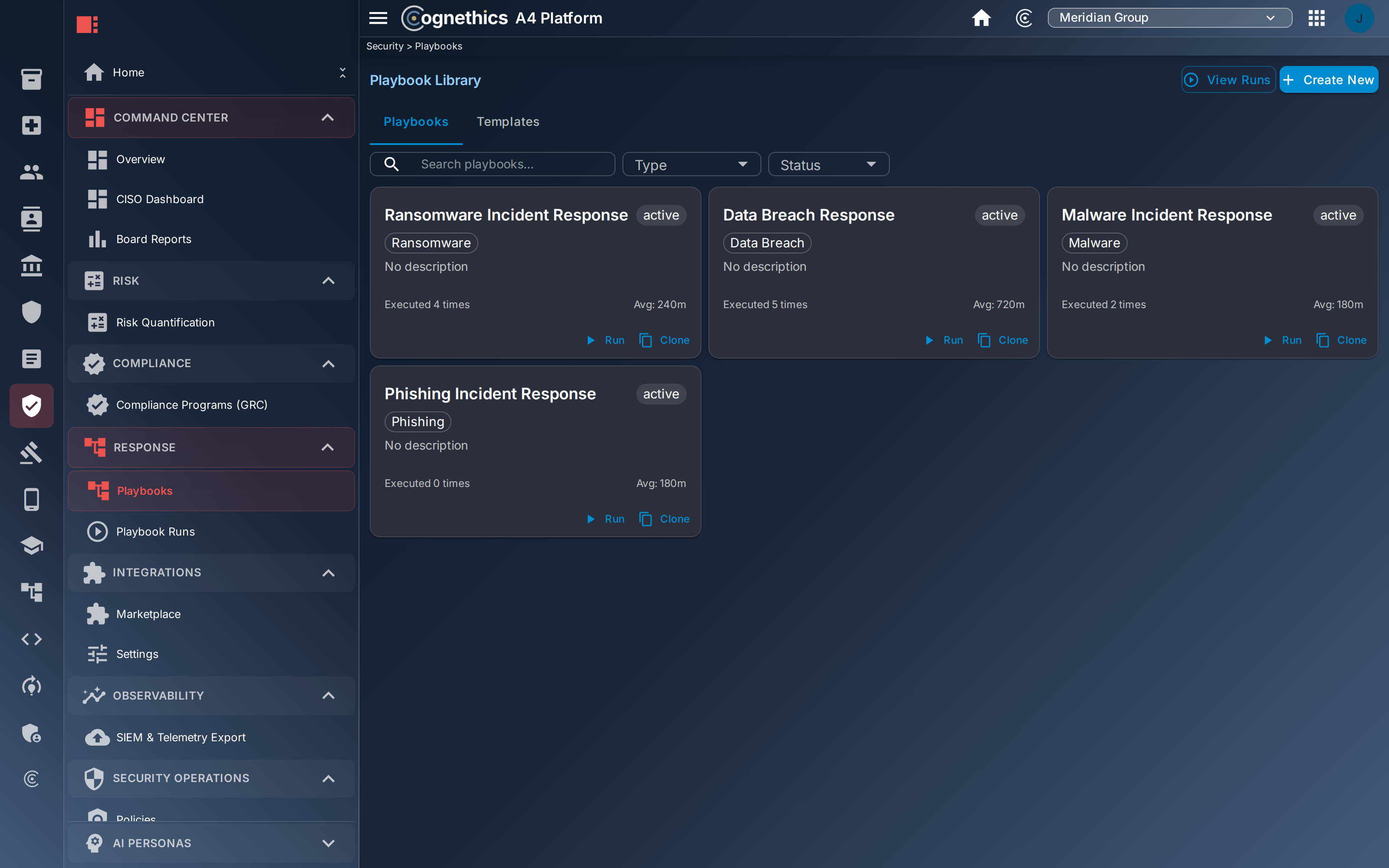1389x868 pixels.
Task: Open Compliance Programs (GRC)
Action: click(x=211, y=405)
